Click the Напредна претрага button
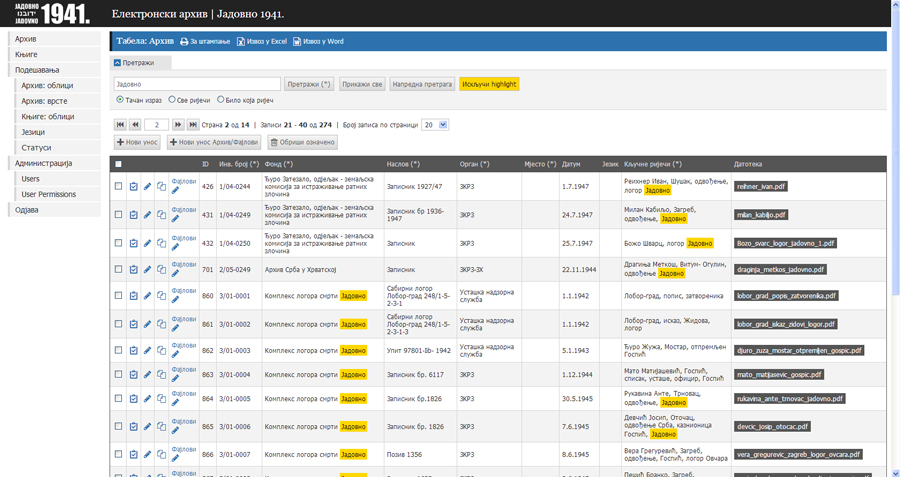900x477 pixels. coord(422,85)
